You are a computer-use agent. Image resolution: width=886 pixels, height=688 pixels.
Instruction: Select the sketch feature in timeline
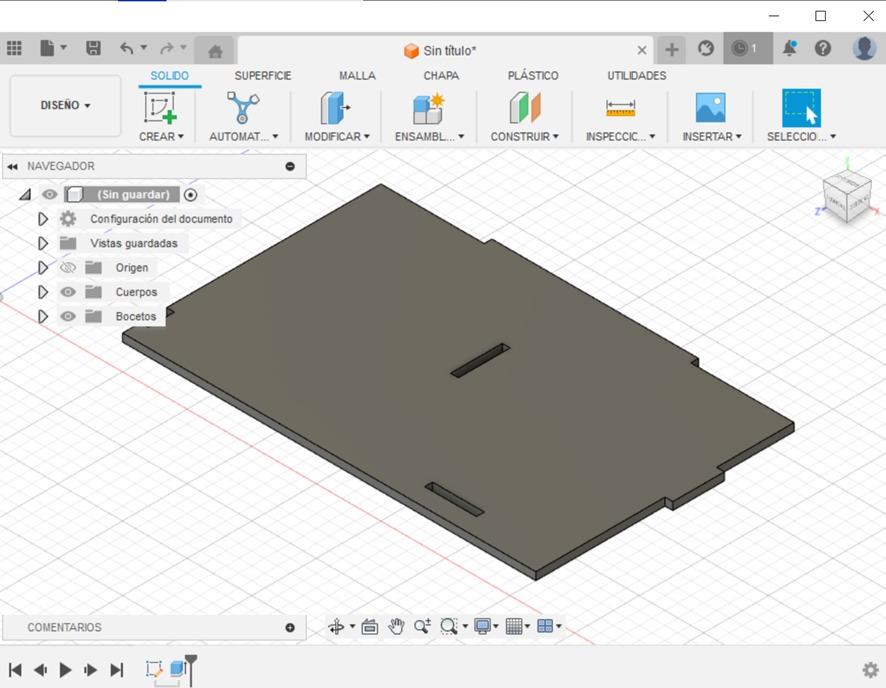click(154, 669)
